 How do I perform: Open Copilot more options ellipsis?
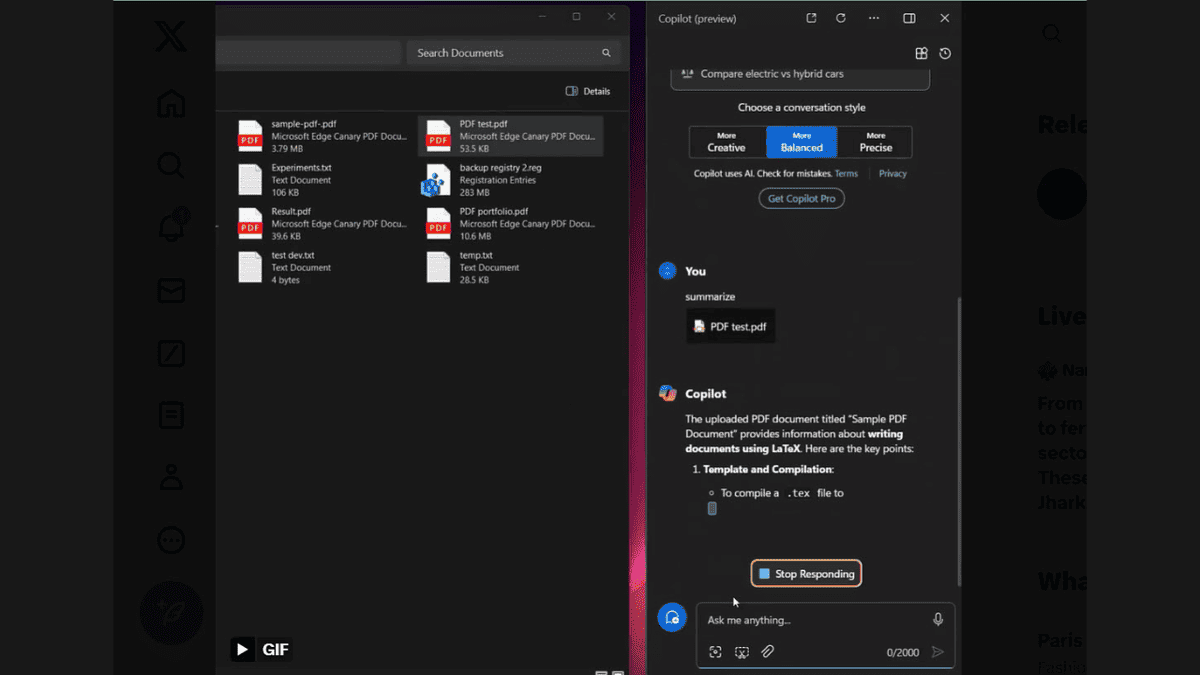874,18
